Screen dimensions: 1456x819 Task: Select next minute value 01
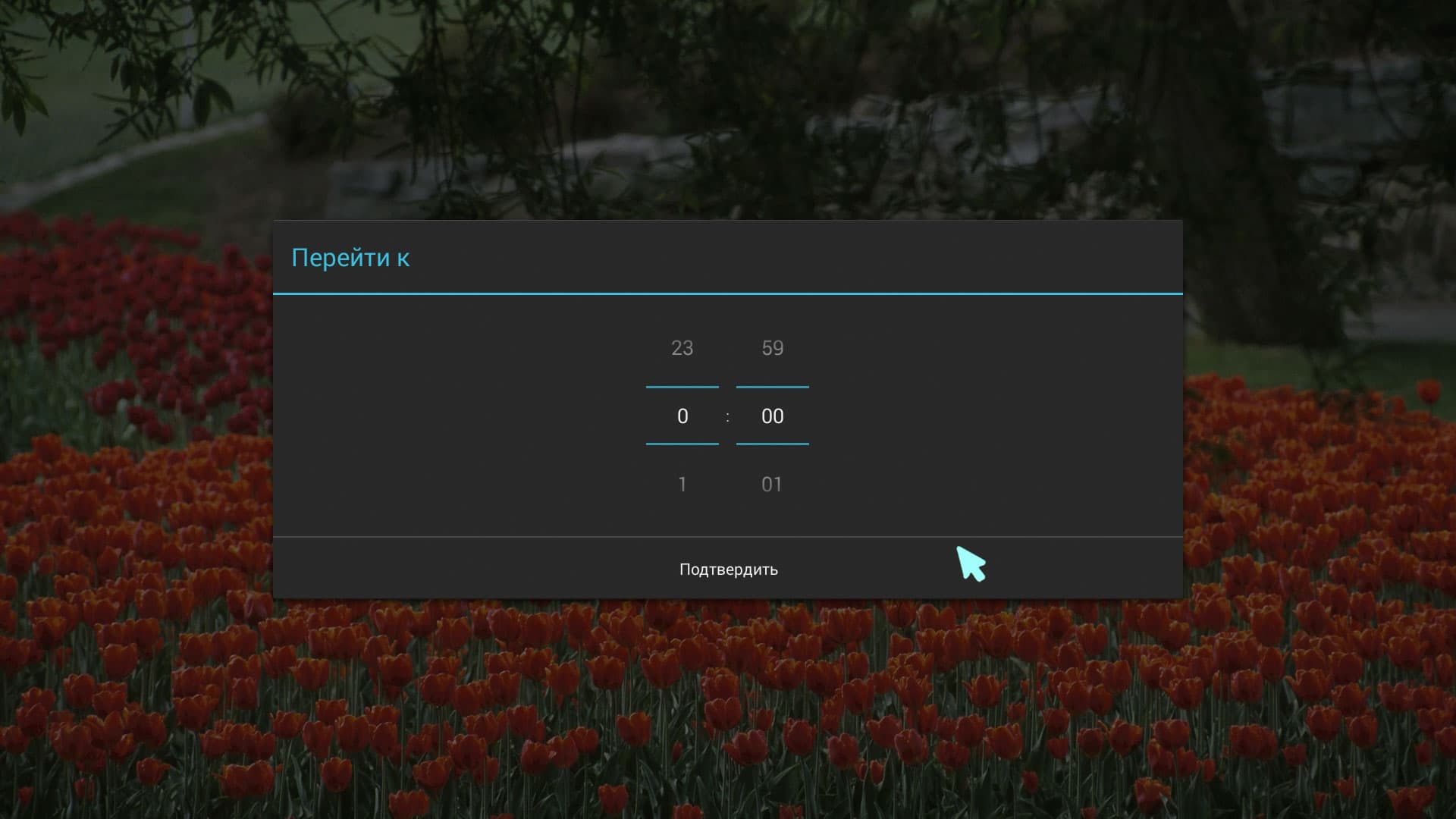772,484
